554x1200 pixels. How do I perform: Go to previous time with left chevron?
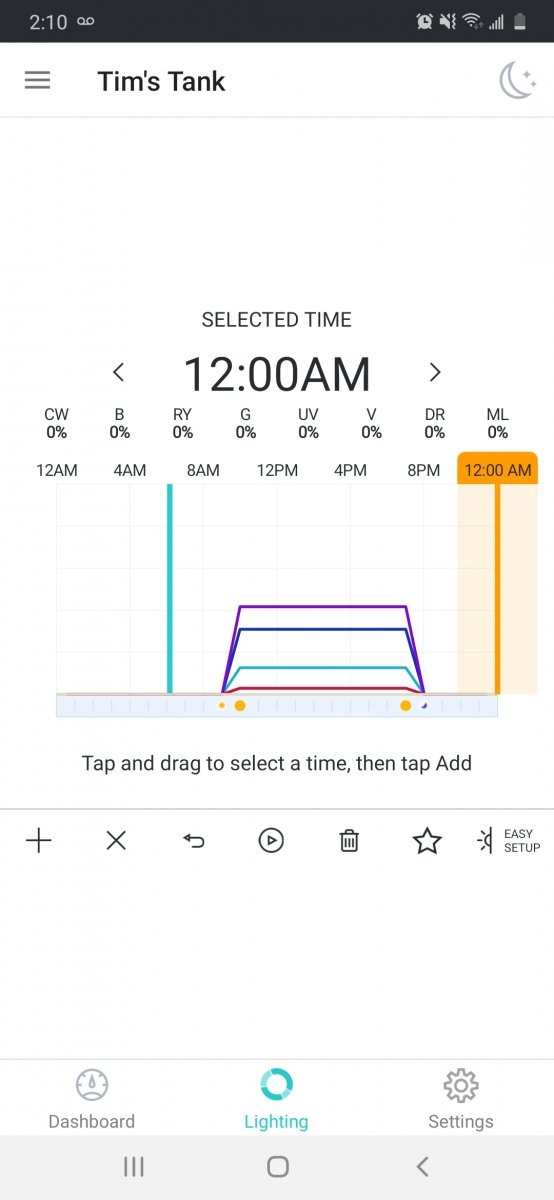point(118,373)
